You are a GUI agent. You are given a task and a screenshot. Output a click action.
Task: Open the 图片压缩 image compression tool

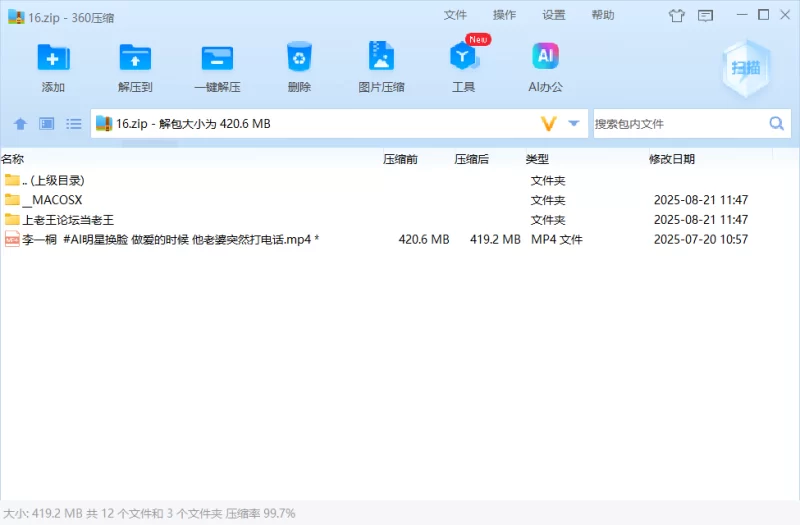[x=381, y=56]
